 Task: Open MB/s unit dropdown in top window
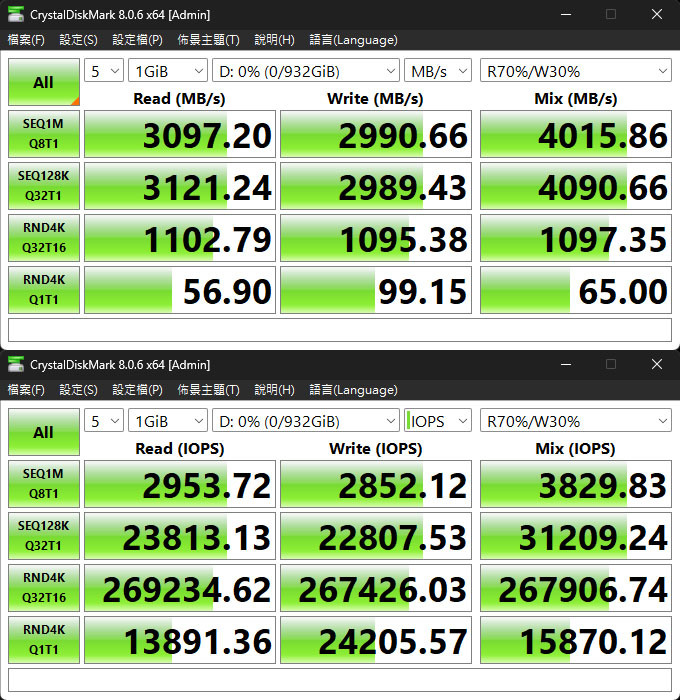(438, 71)
